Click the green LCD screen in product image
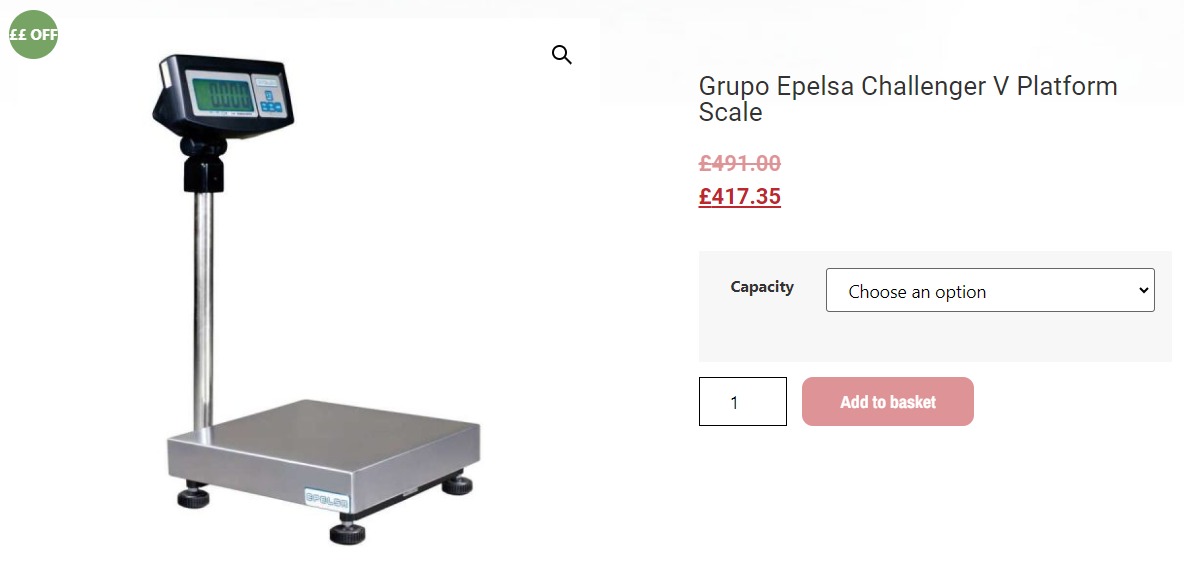Image resolution: width=1184 pixels, height=575 pixels. 222,98
